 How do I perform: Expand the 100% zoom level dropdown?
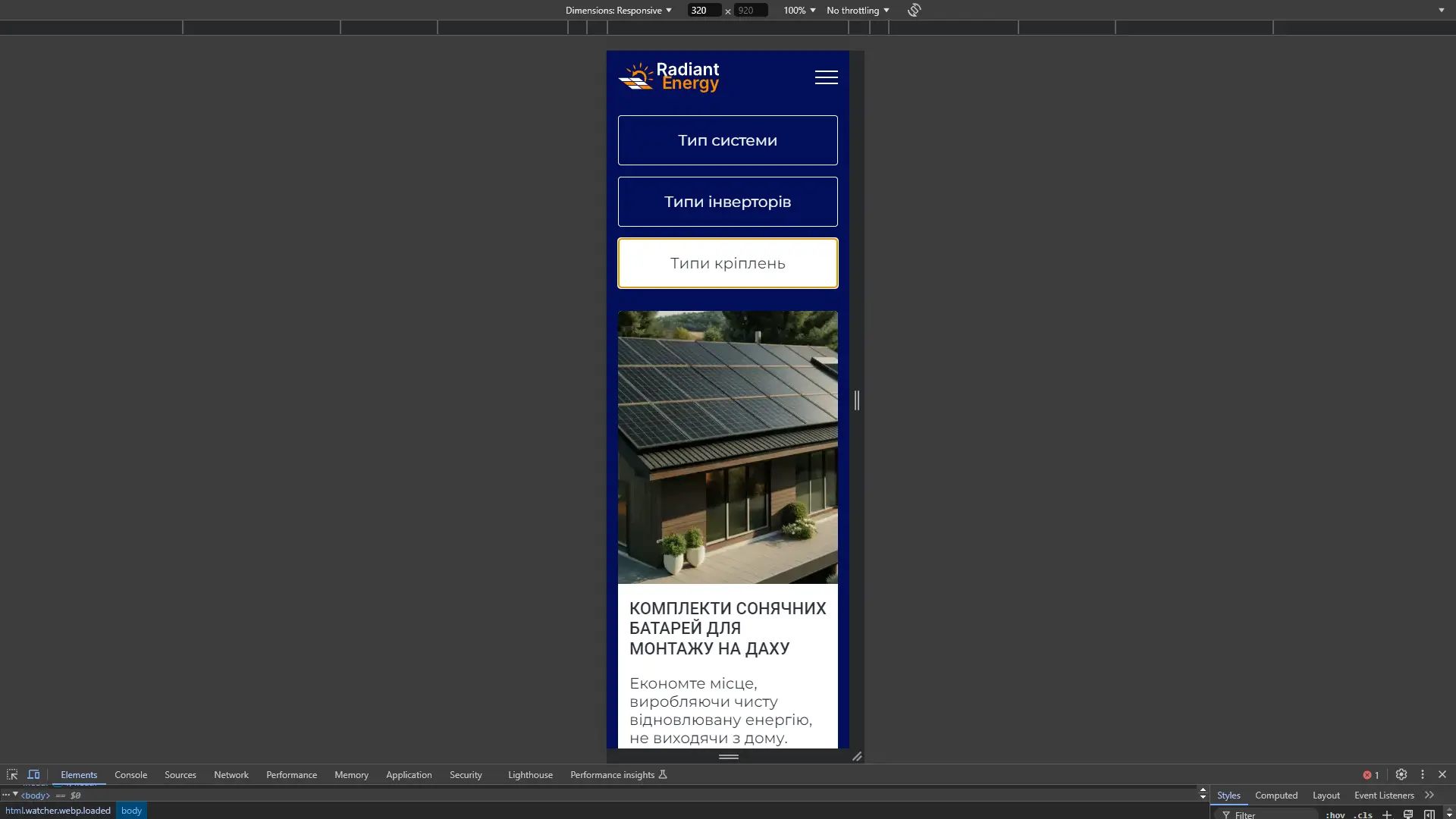(x=799, y=10)
